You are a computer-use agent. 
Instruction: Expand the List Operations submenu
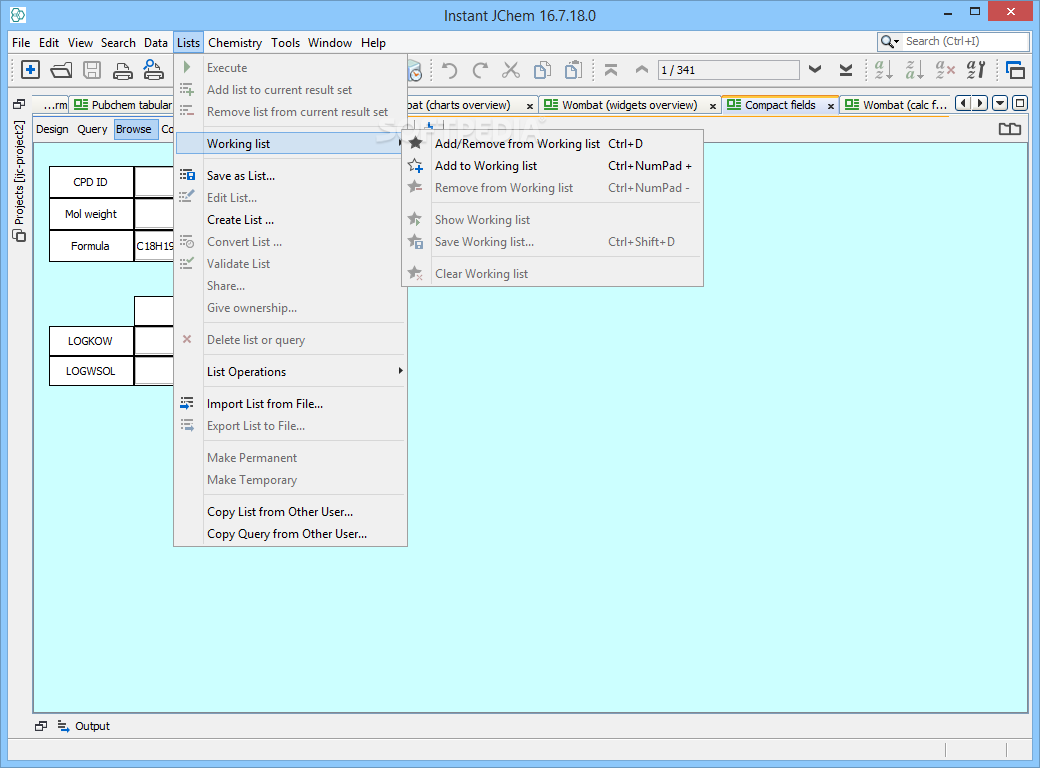291,372
